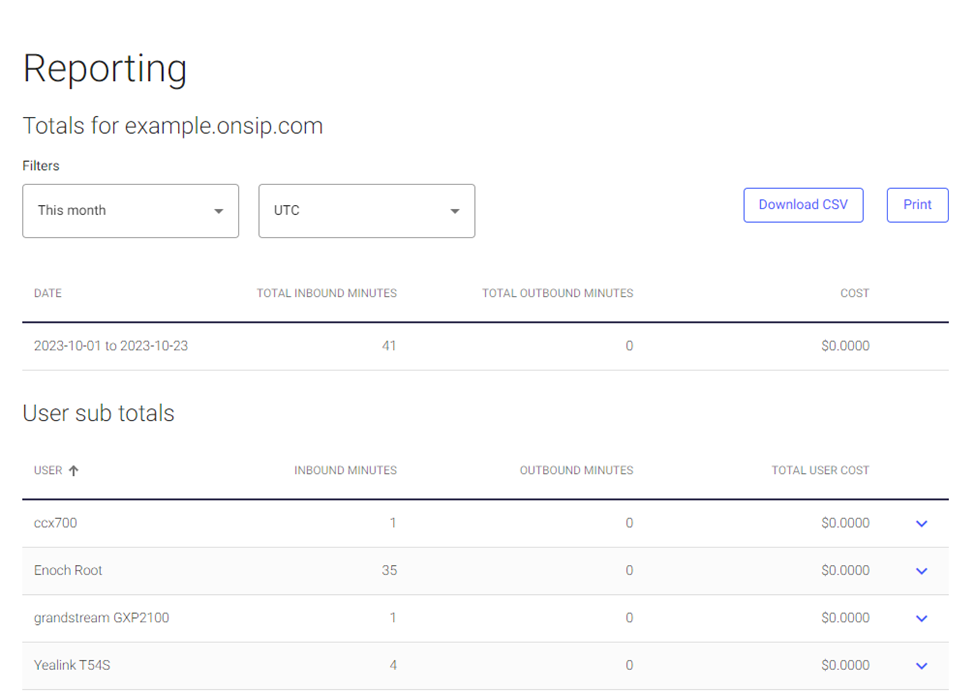Click the This month dropdown arrow
The image size is (975, 692).
coord(218,211)
